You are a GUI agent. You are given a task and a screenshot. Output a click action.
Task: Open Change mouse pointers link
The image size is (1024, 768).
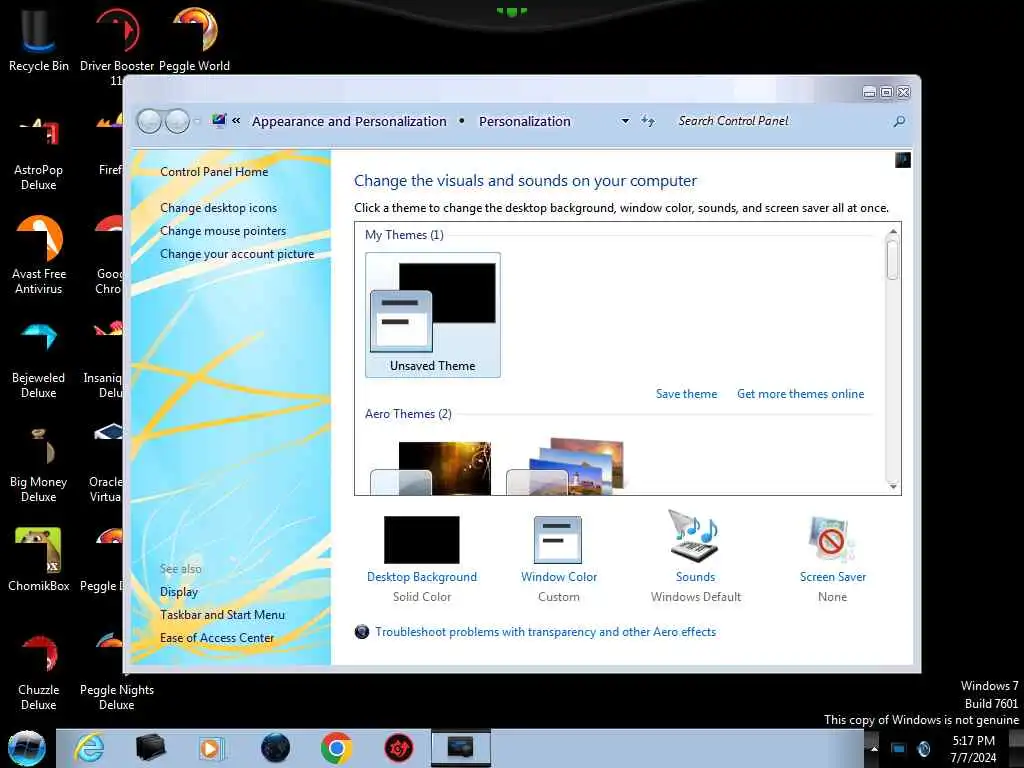pos(223,231)
